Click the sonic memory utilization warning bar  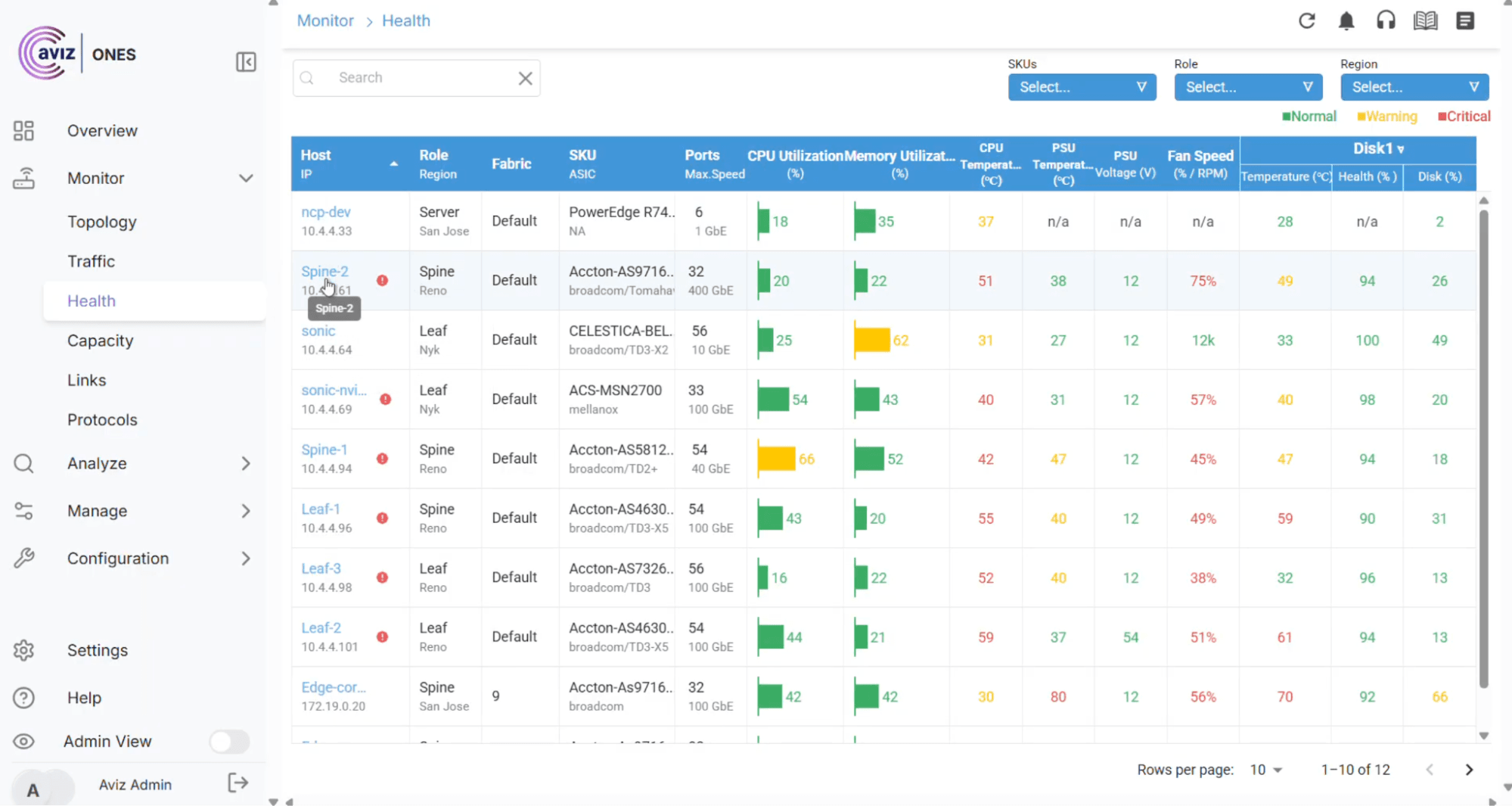[x=874, y=340]
